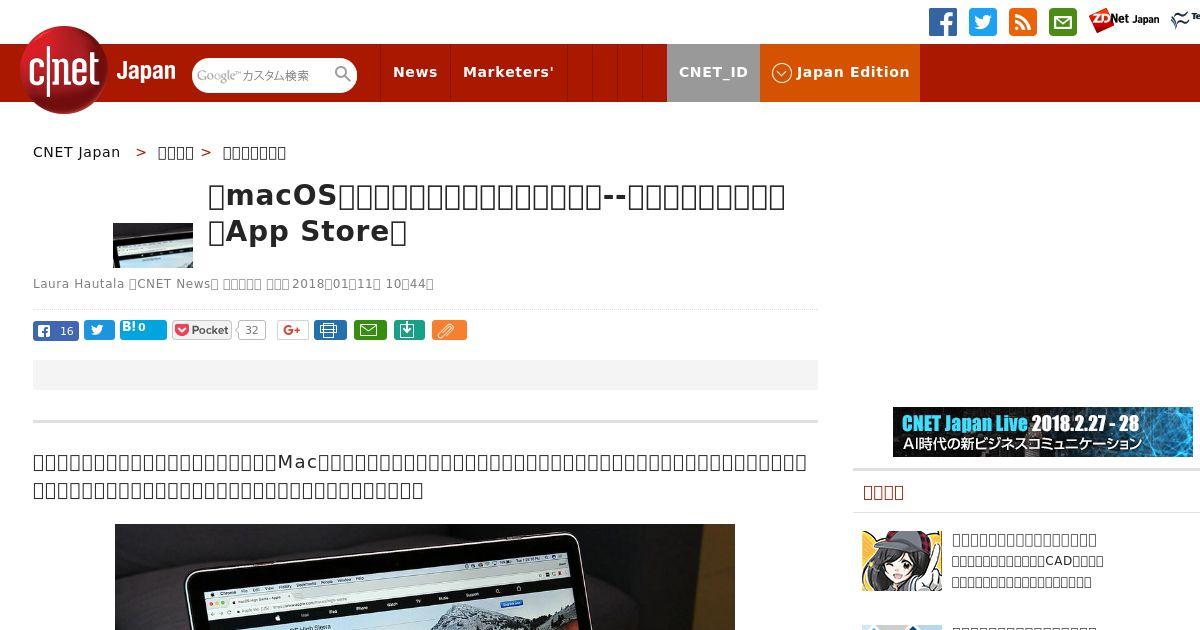The image size is (1200, 630).
Task: Expand the Japan Edition dropdown
Action: point(840,72)
